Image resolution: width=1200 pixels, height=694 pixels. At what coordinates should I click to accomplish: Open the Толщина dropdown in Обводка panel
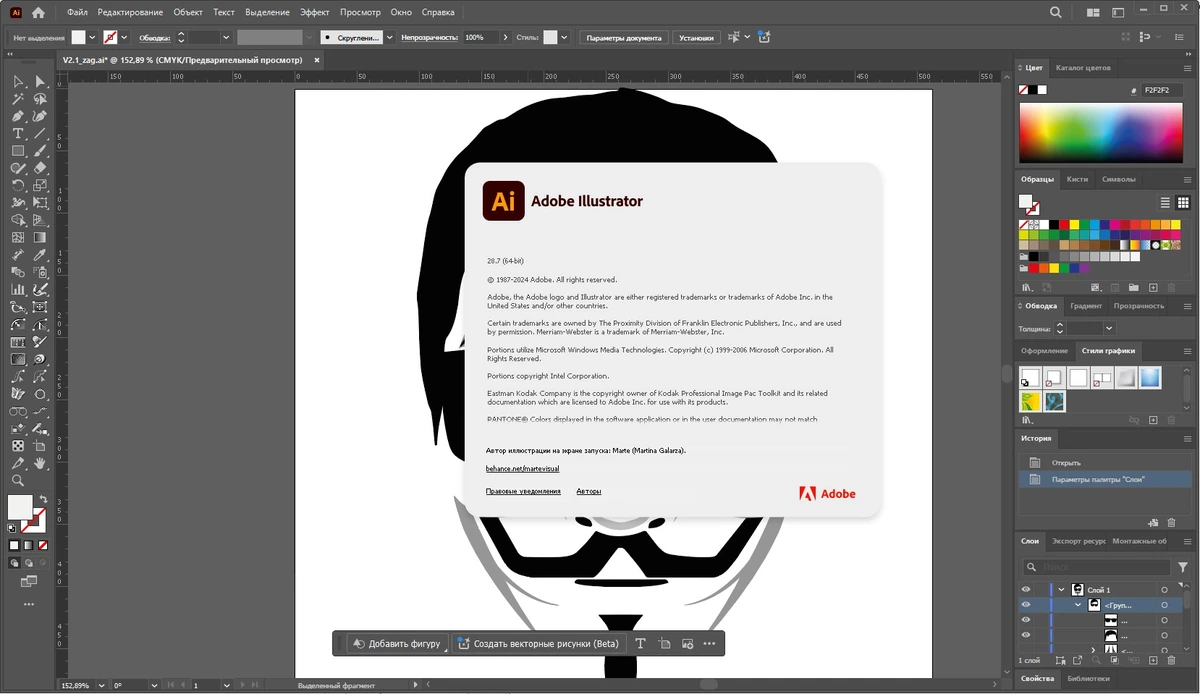(1109, 328)
